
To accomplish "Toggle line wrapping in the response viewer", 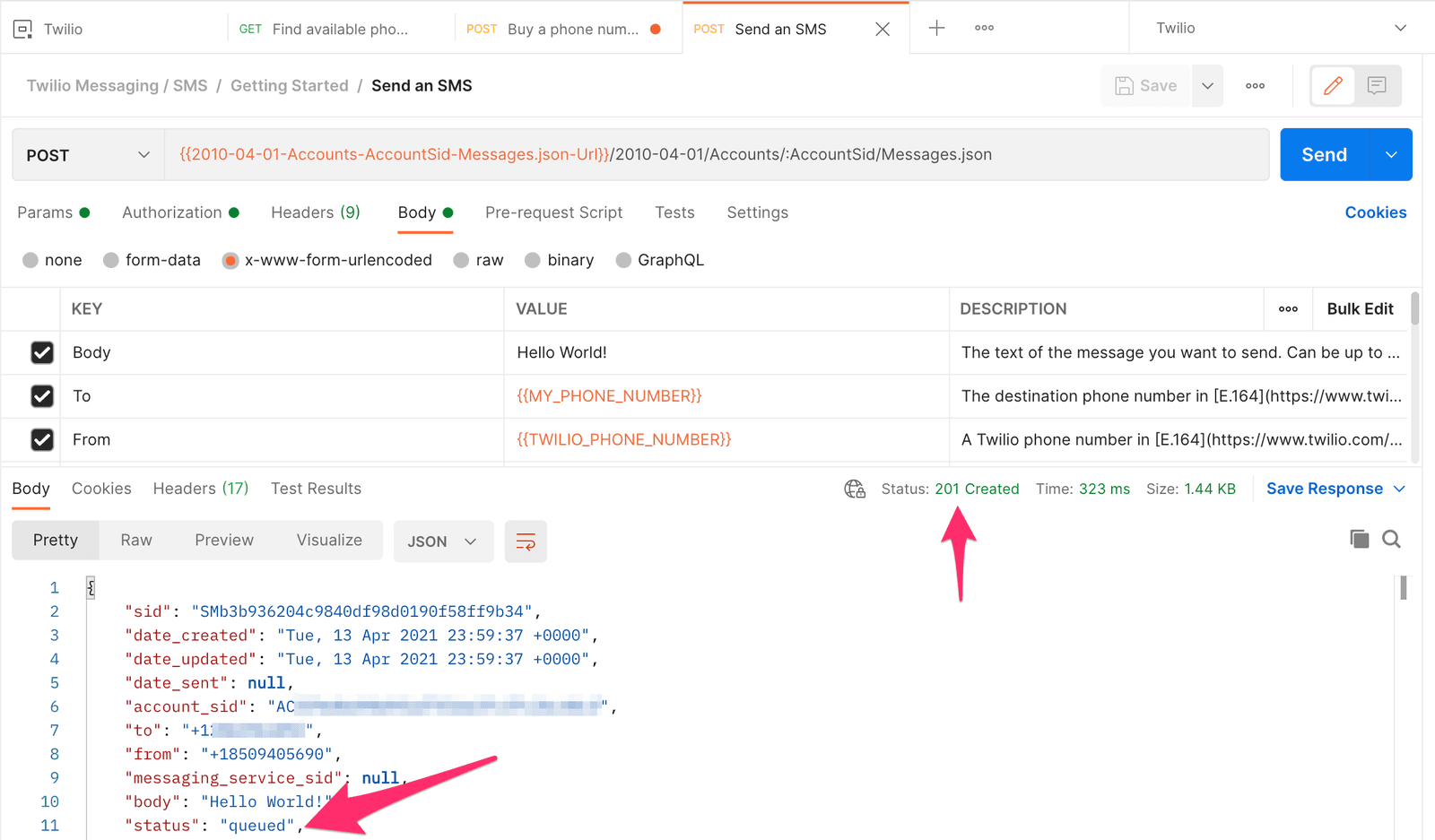I will coord(526,541).
